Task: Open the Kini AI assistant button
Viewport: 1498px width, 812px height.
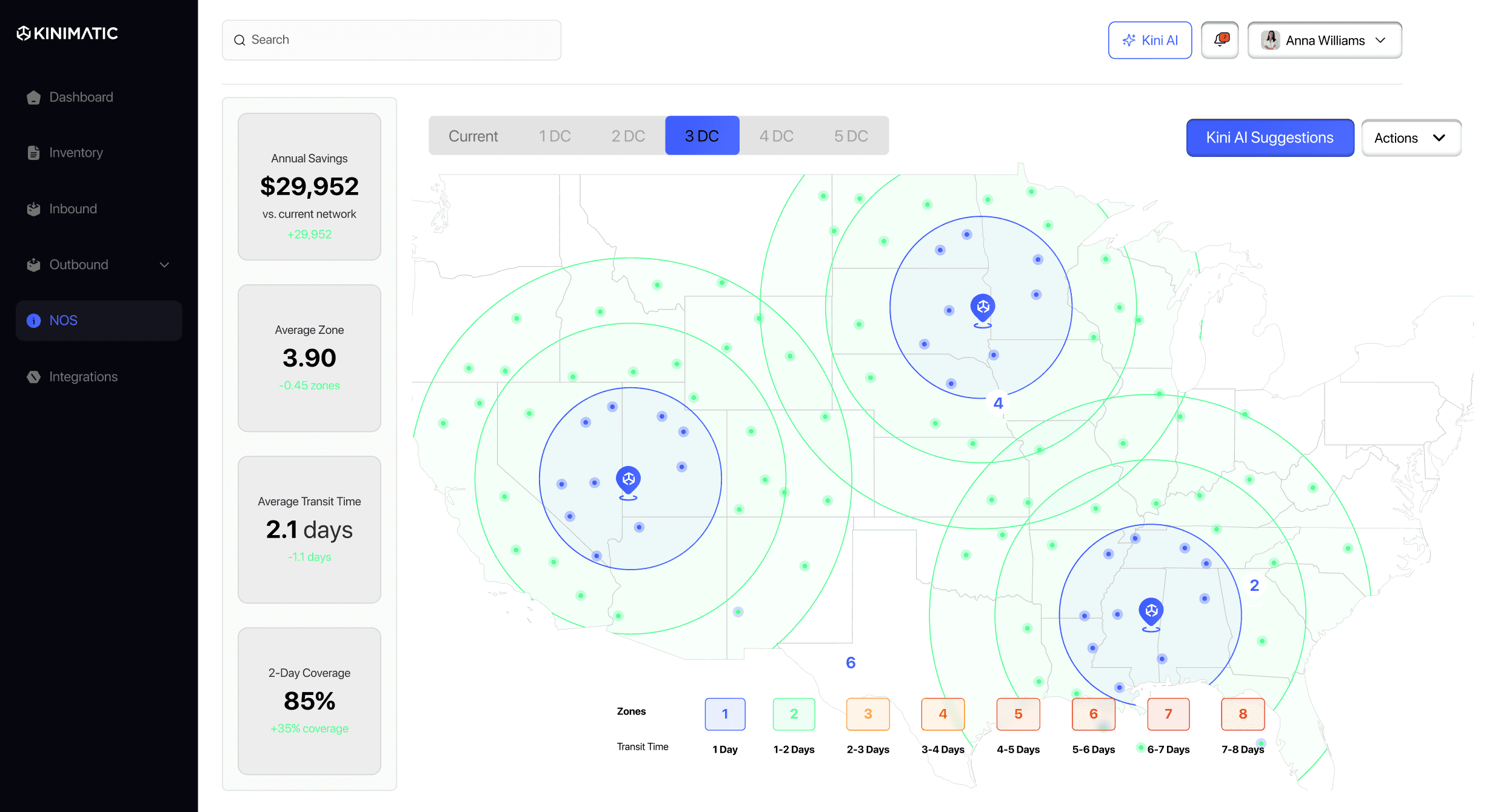Action: point(1150,40)
